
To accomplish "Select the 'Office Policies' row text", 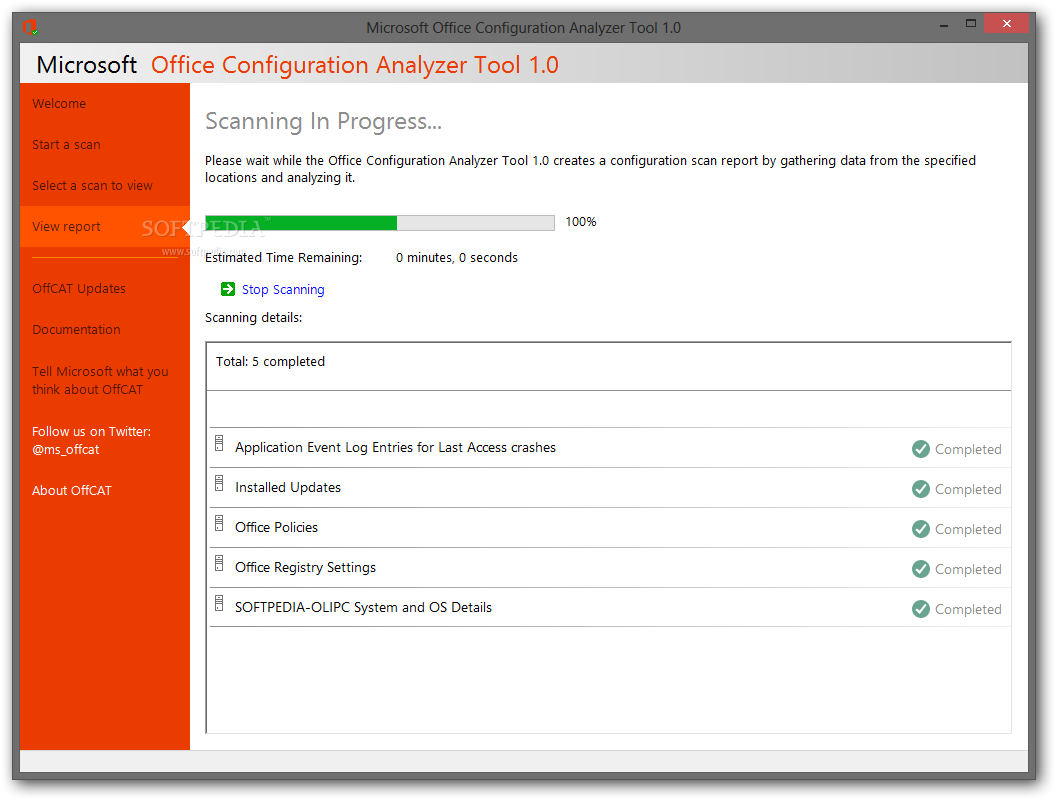I will 276,527.
